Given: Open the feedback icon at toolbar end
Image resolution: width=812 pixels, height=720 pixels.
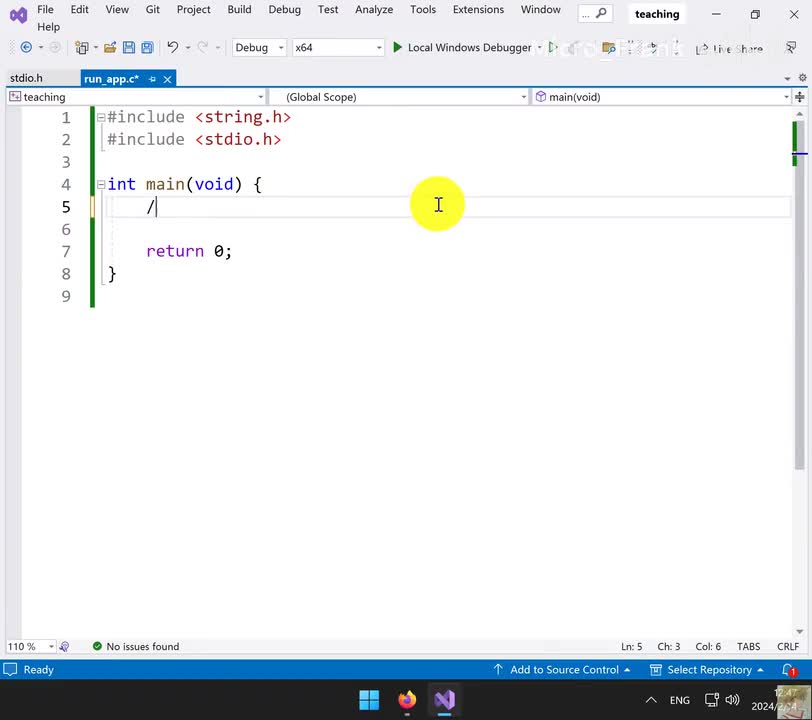Looking at the screenshot, I should tap(791, 48).
